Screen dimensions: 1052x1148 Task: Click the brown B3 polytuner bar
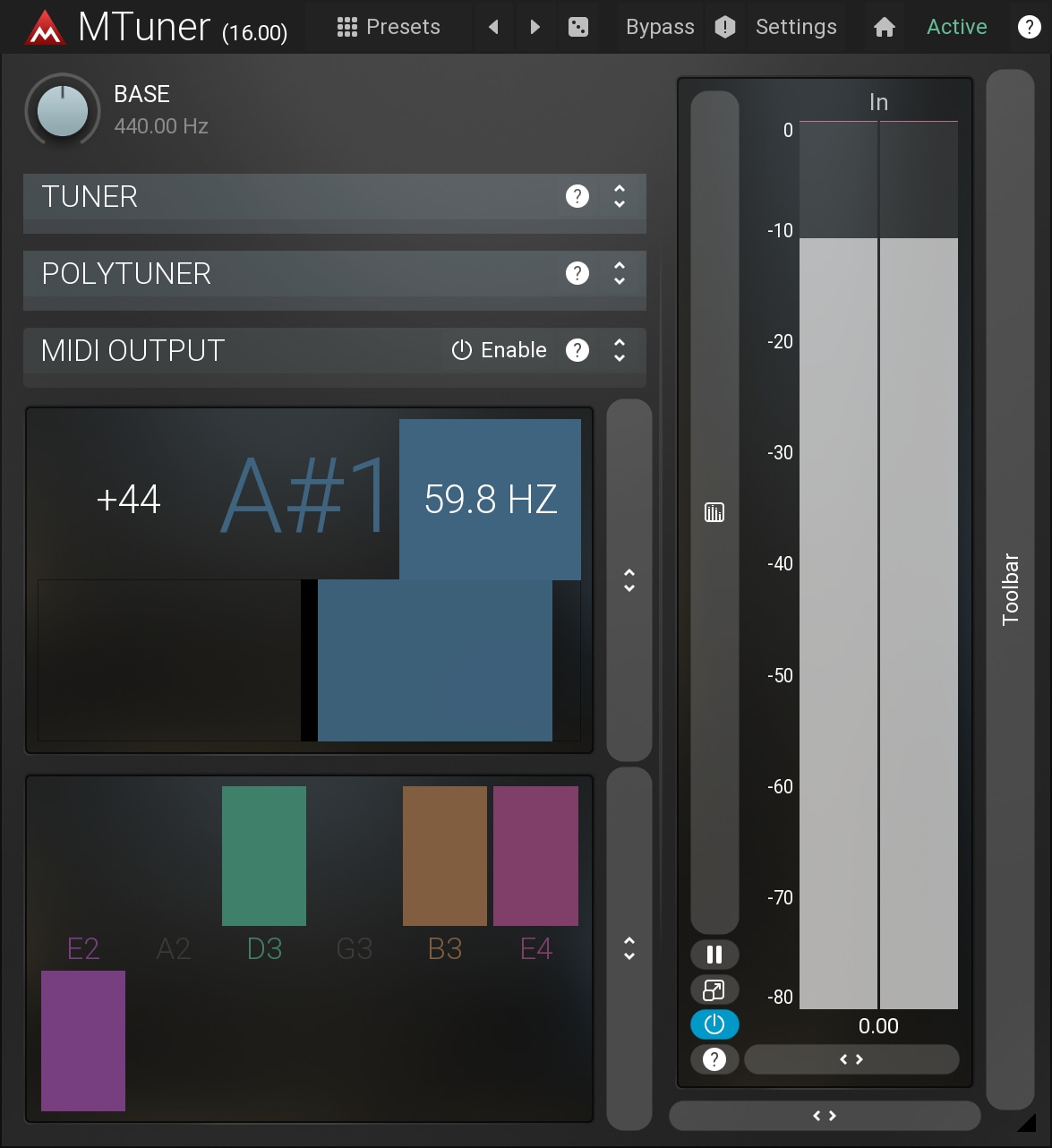point(445,855)
